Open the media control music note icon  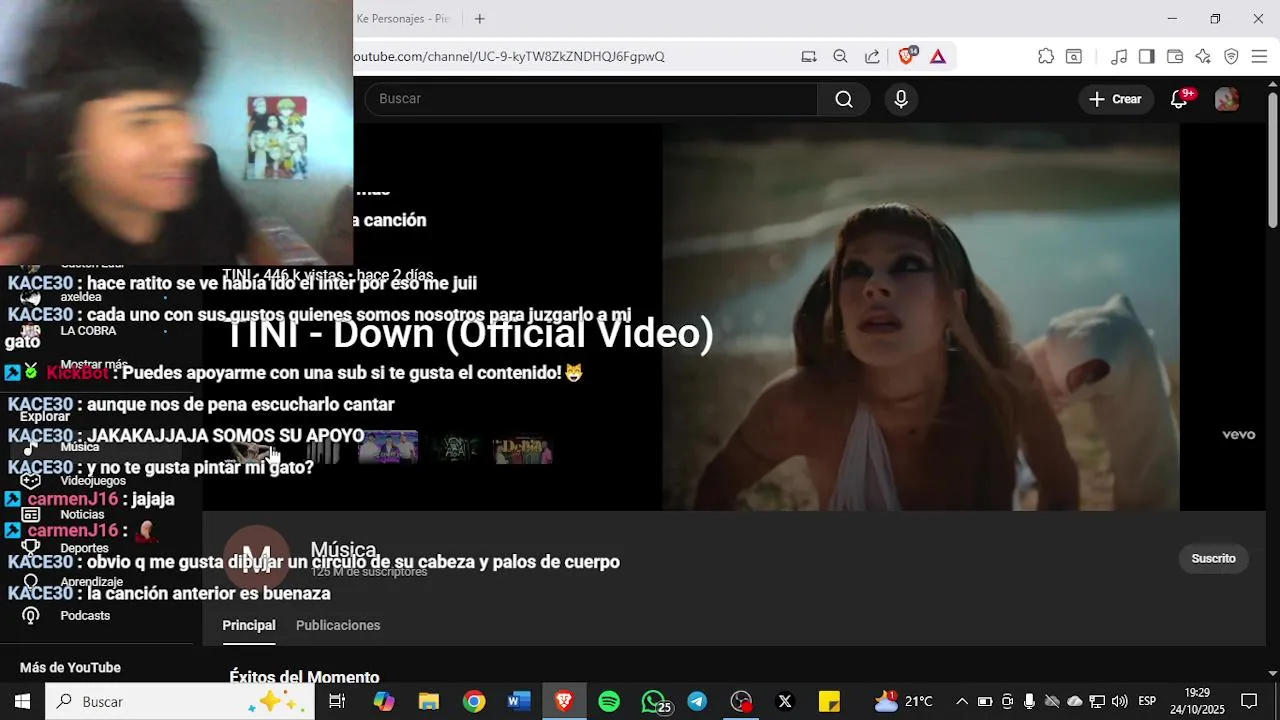(x=1119, y=57)
